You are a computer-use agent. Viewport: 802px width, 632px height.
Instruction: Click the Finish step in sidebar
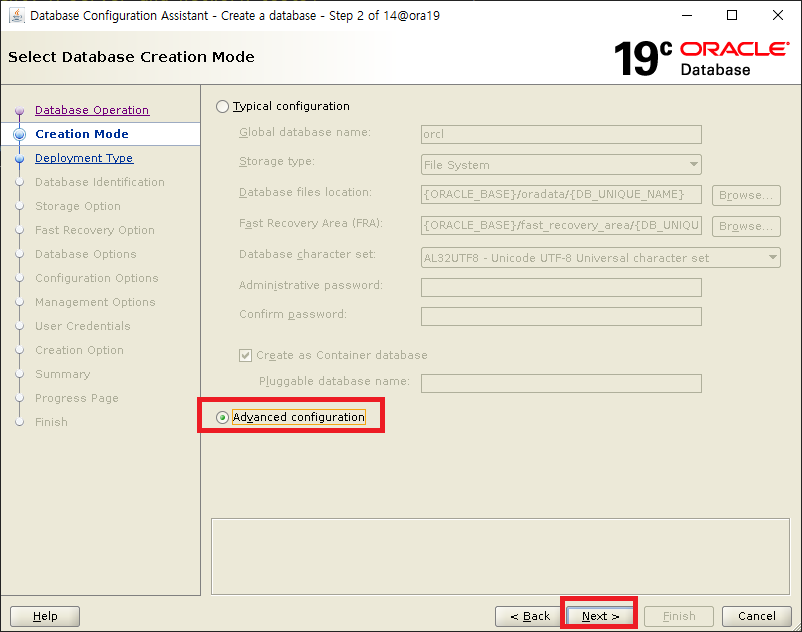click(x=51, y=422)
